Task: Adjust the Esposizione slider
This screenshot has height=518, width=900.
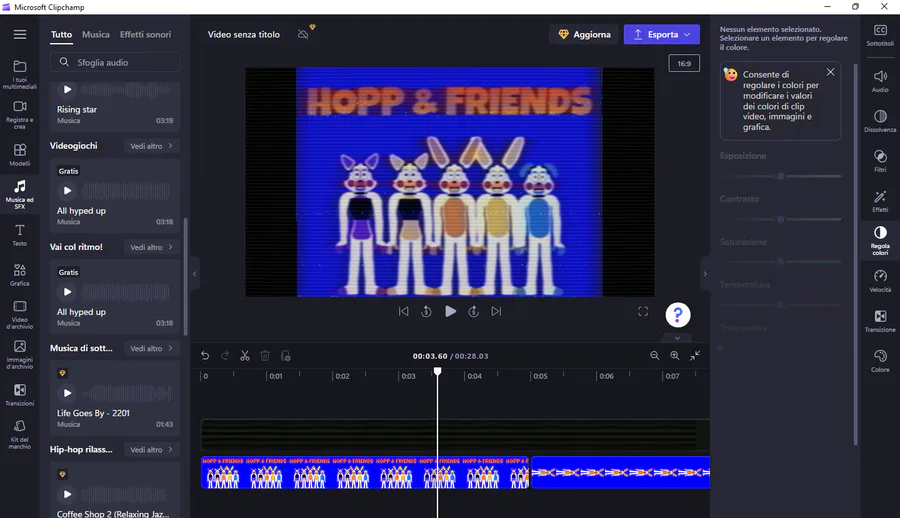Action: pos(781,176)
